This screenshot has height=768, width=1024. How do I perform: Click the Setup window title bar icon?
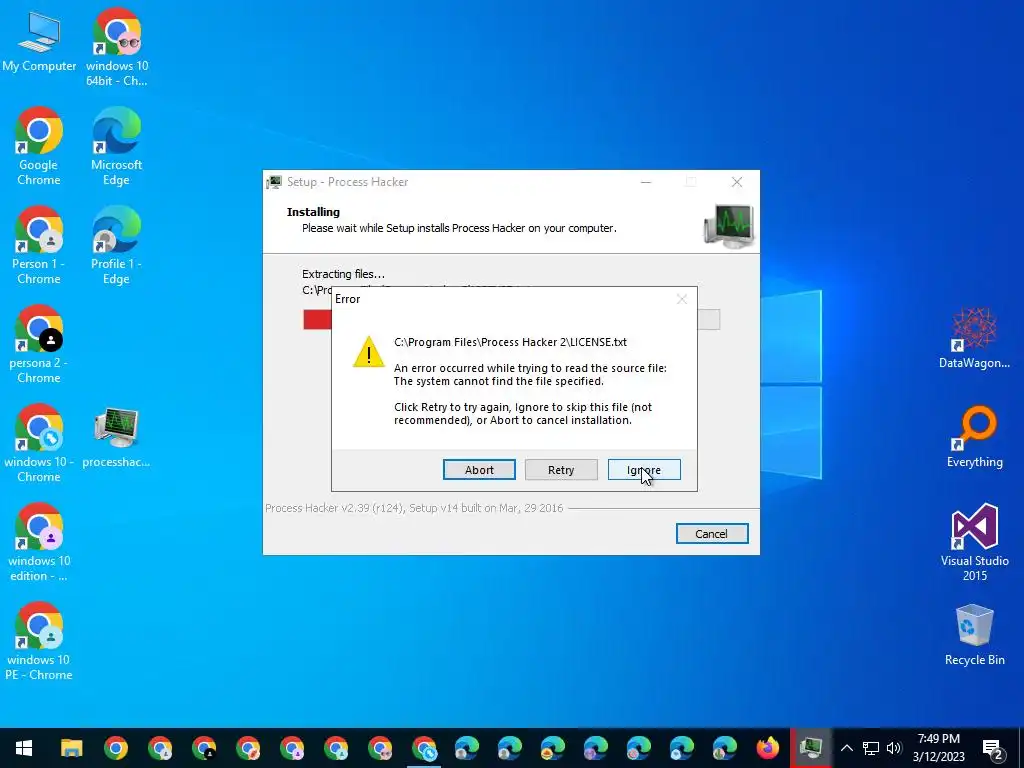pos(274,182)
